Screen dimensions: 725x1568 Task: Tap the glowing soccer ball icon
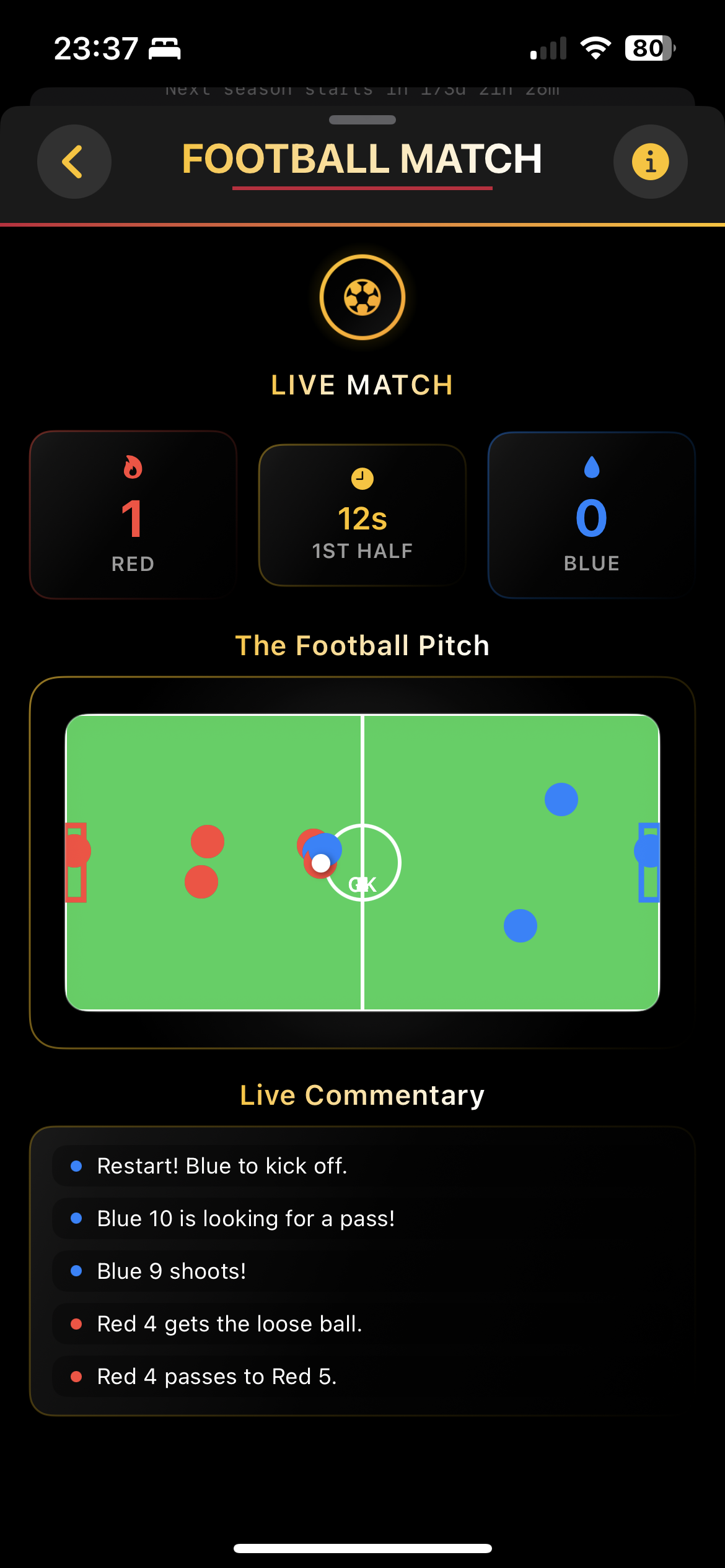(x=362, y=297)
